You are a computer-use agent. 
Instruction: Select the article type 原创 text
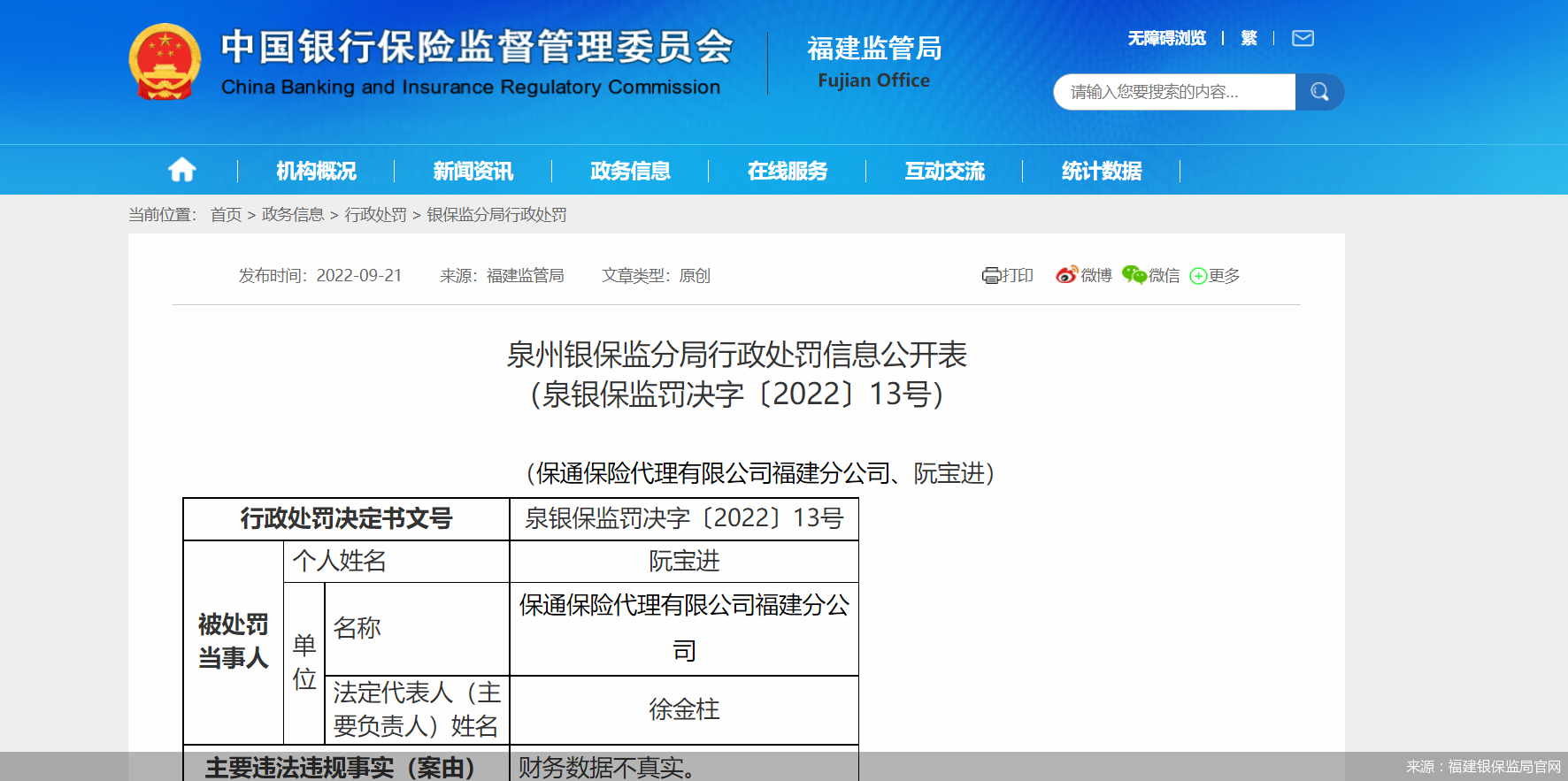(695, 276)
